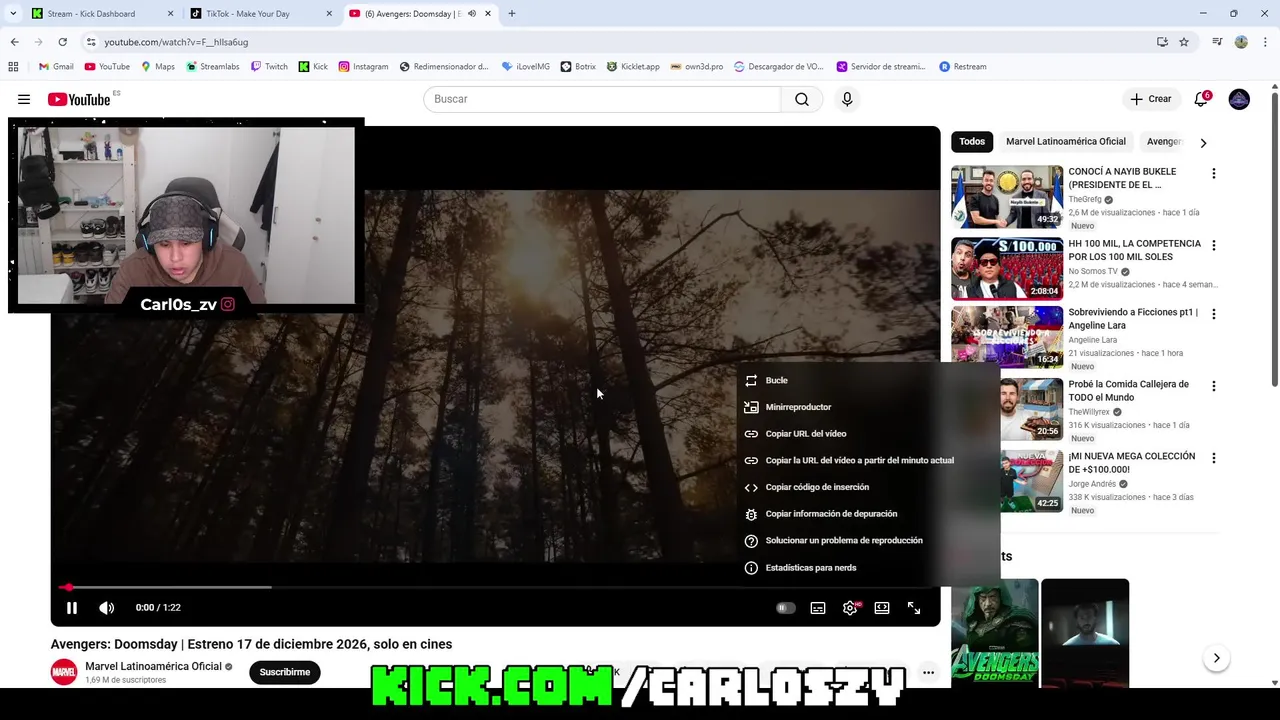
Task: Open options for MEGA COLECCIÓN video
Action: pyautogui.click(x=1214, y=457)
